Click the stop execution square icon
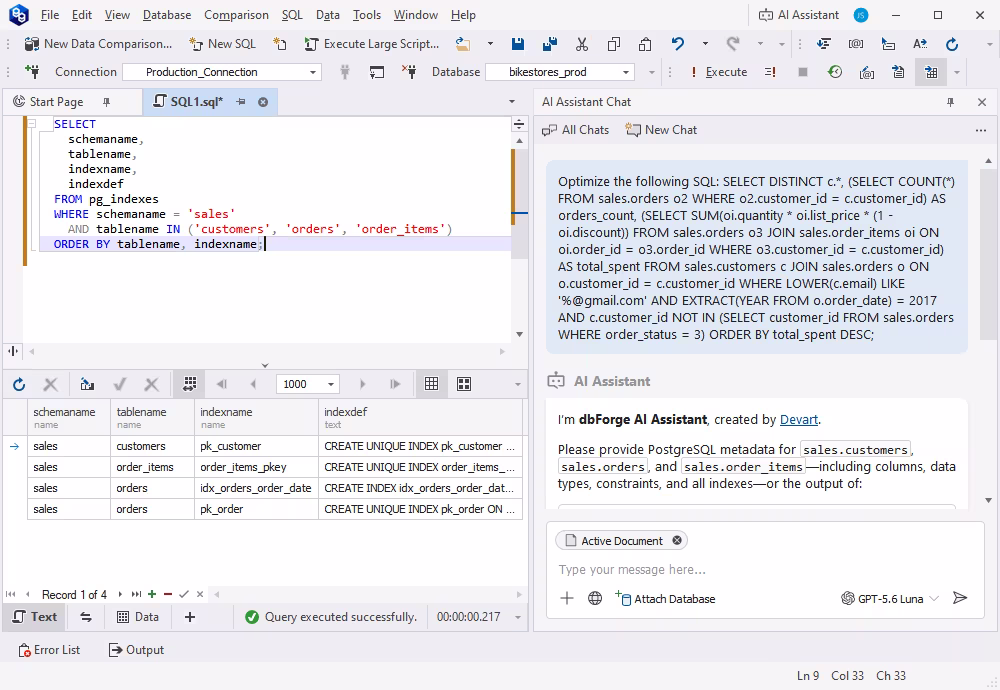This screenshot has width=1000, height=690. (x=803, y=72)
